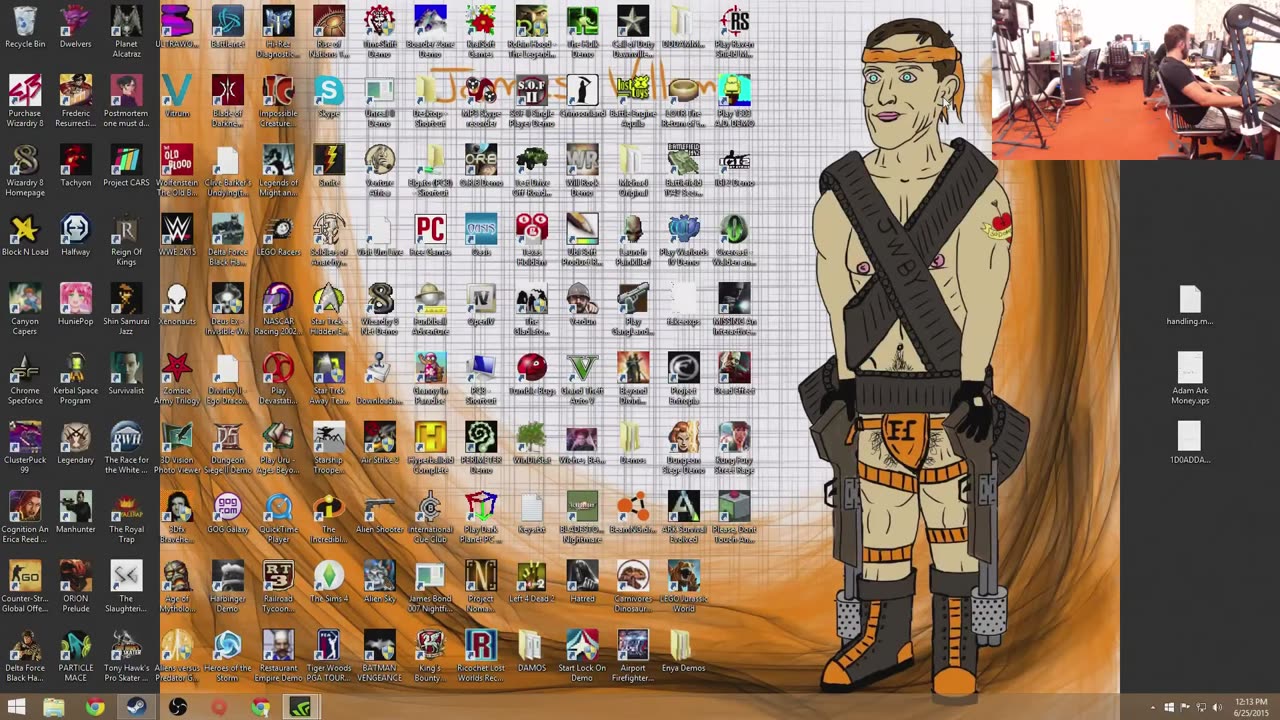Open the Windows Start button
The image size is (1280, 720).
tap(16, 707)
